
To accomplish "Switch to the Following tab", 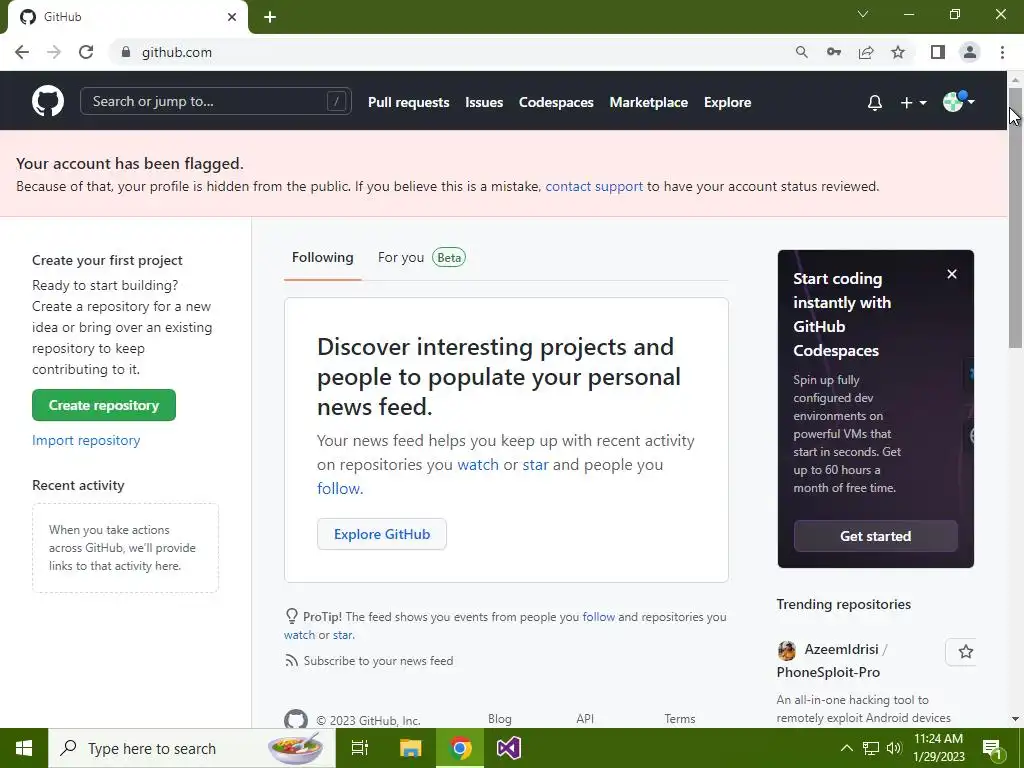I will point(323,257).
